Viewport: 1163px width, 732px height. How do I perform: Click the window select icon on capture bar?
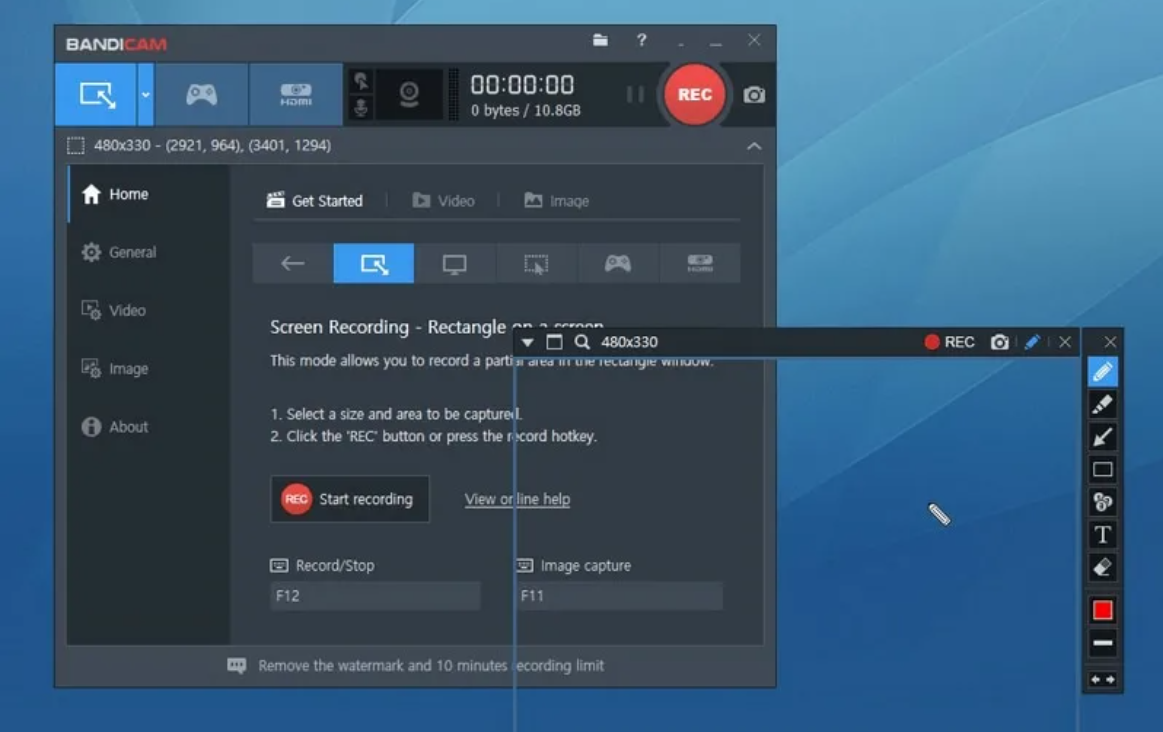pos(554,342)
